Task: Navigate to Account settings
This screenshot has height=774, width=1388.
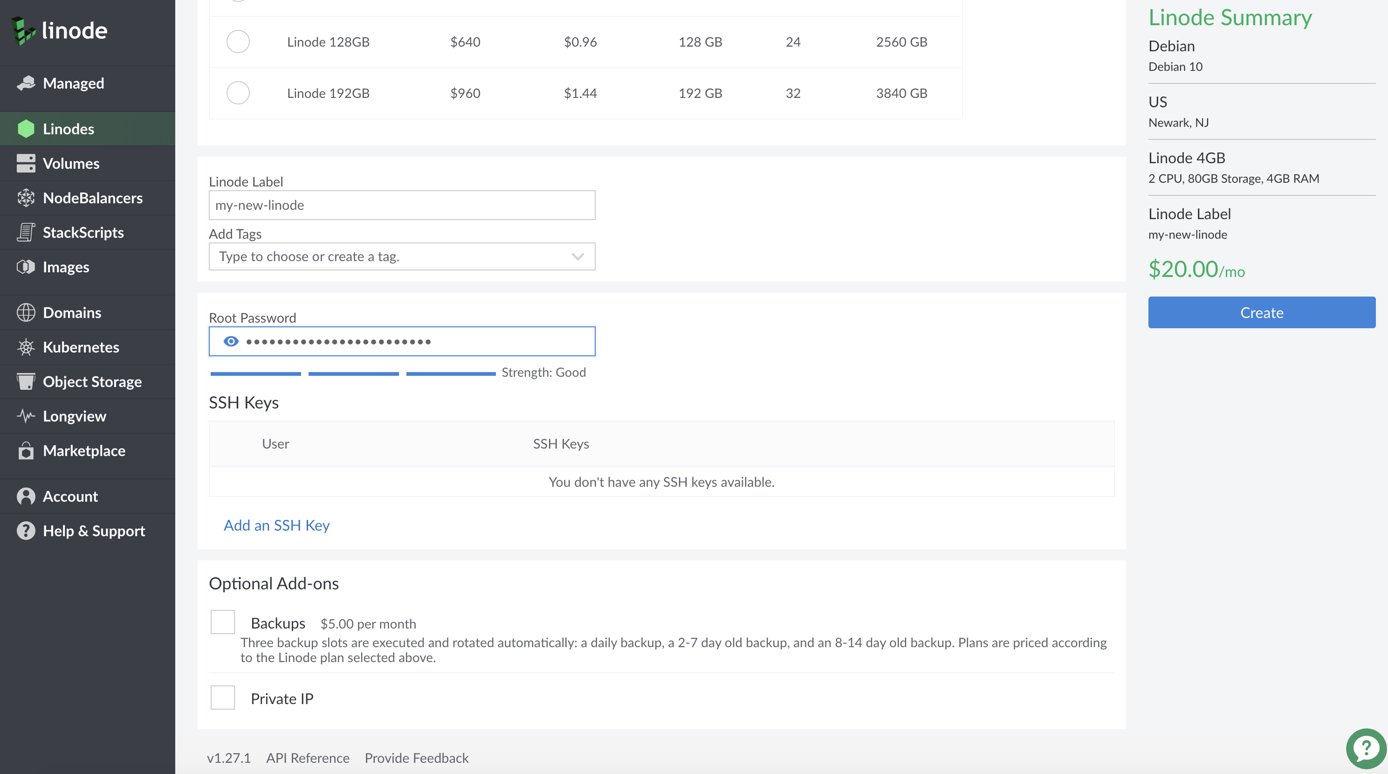Action: pyautogui.click(x=70, y=496)
